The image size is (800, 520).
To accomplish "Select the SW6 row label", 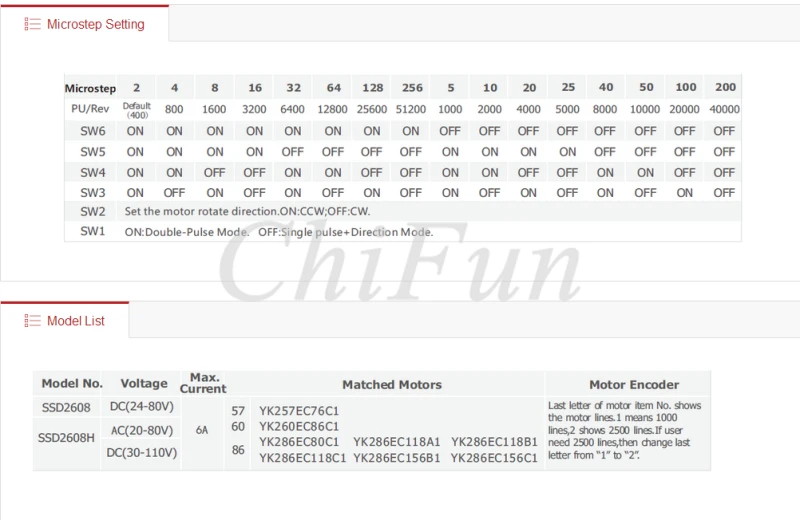I will pyautogui.click(x=92, y=131).
